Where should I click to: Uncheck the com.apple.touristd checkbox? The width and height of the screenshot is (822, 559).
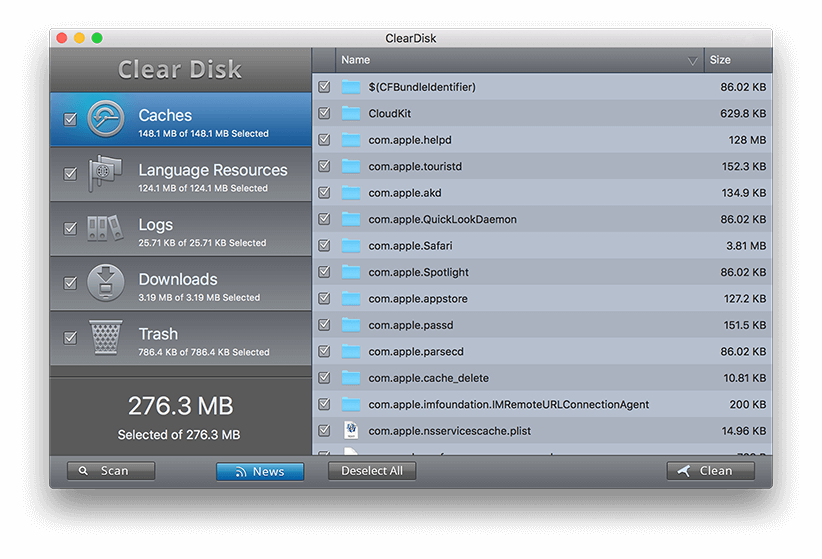pyautogui.click(x=325, y=166)
